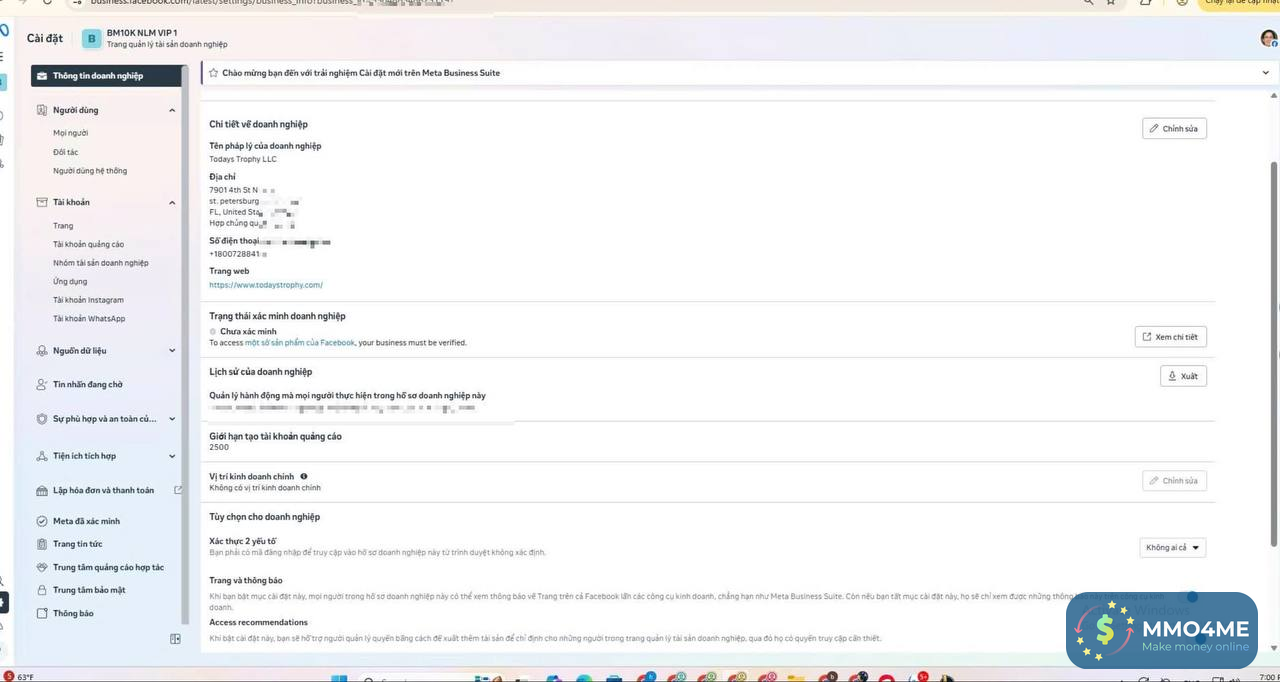This screenshot has height=682, width=1280.
Task: Click info icon beside Vị trí kinh doanh chính
Action: point(304,477)
